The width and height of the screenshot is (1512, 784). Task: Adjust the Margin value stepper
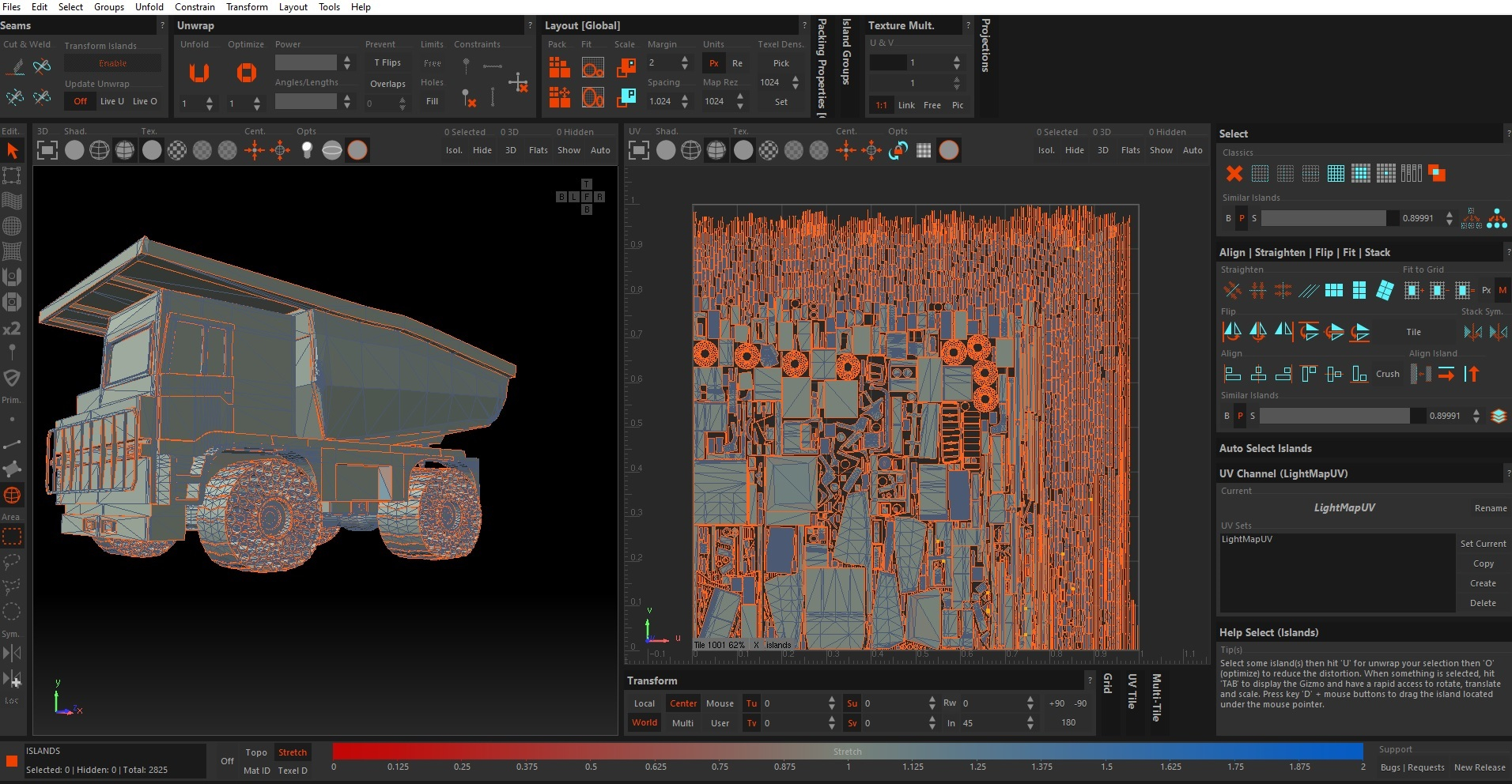[684, 62]
